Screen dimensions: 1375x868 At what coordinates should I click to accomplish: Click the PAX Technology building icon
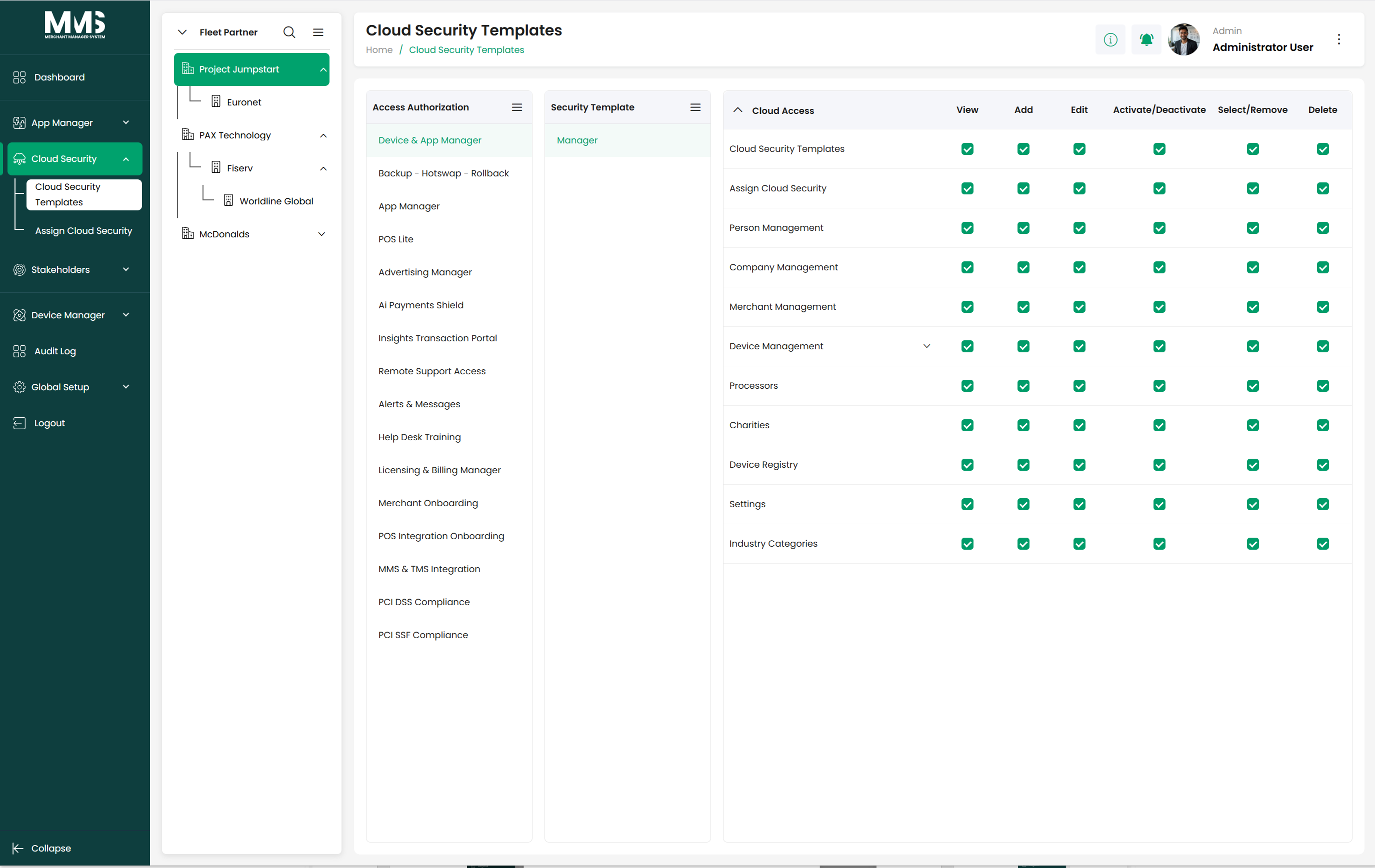point(188,135)
